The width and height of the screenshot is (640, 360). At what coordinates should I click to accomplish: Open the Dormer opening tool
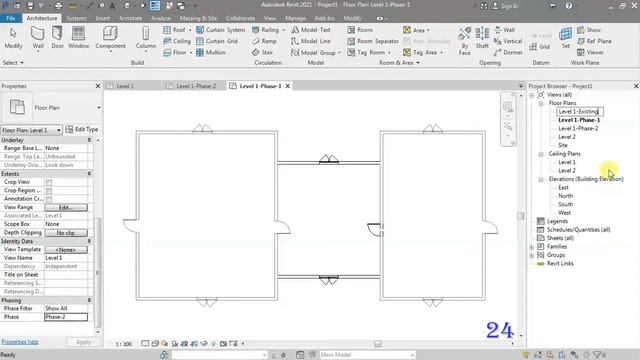click(x=508, y=53)
